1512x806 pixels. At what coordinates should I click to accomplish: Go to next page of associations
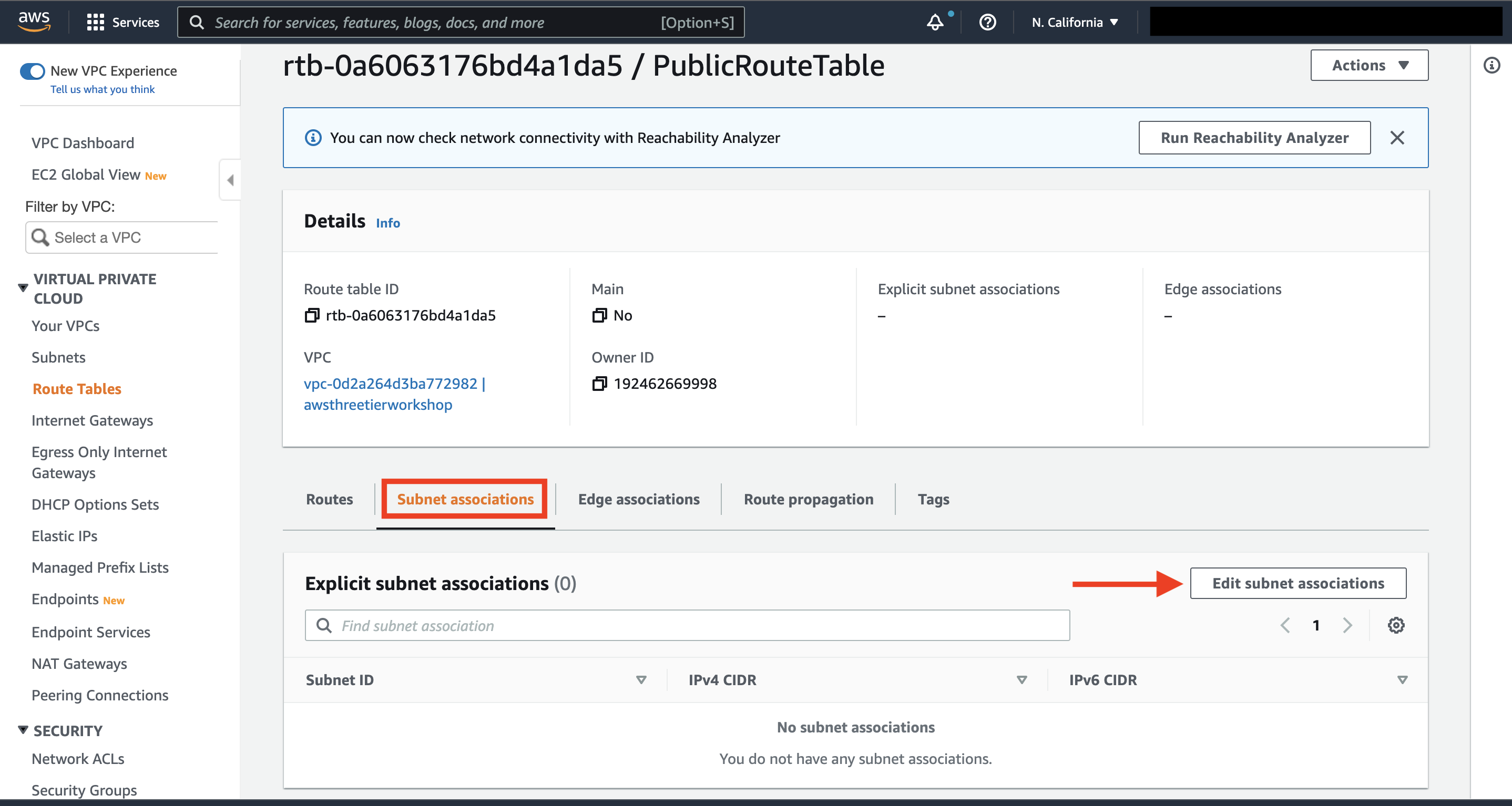pos(1347,625)
